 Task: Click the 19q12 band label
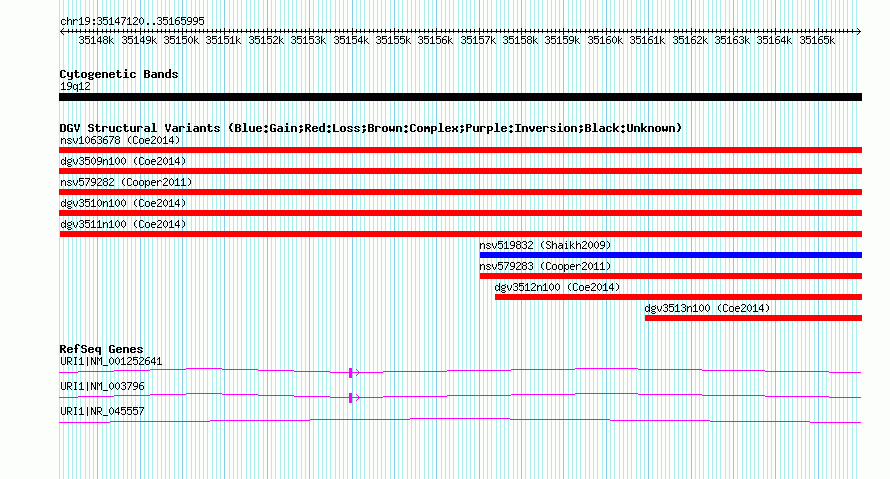point(75,86)
